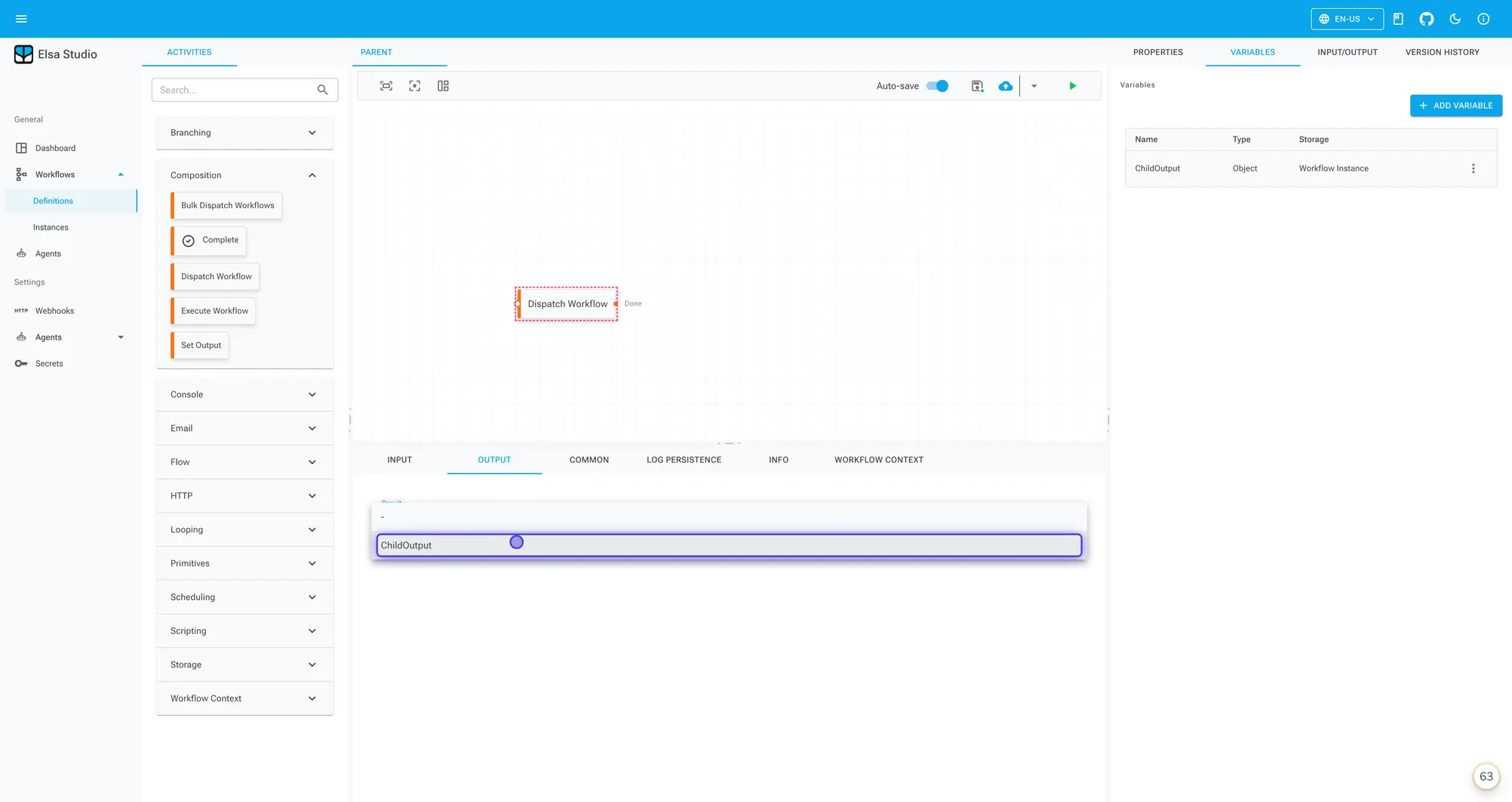Image resolution: width=1512 pixels, height=802 pixels.
Task: Open Webhooks in the sidebar
Action: [x=71, y=311]
